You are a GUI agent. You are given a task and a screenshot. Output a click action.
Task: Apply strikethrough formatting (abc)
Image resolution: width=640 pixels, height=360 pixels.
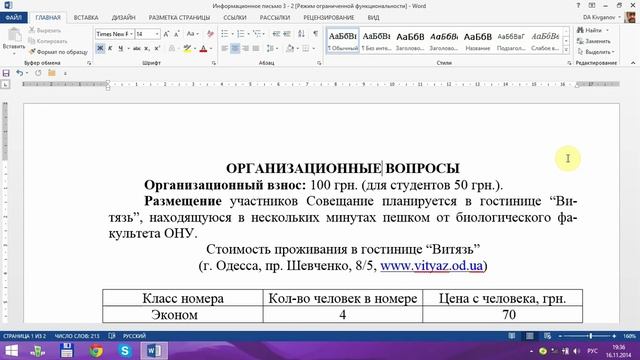pyautogui.click(x=137, y=49)
